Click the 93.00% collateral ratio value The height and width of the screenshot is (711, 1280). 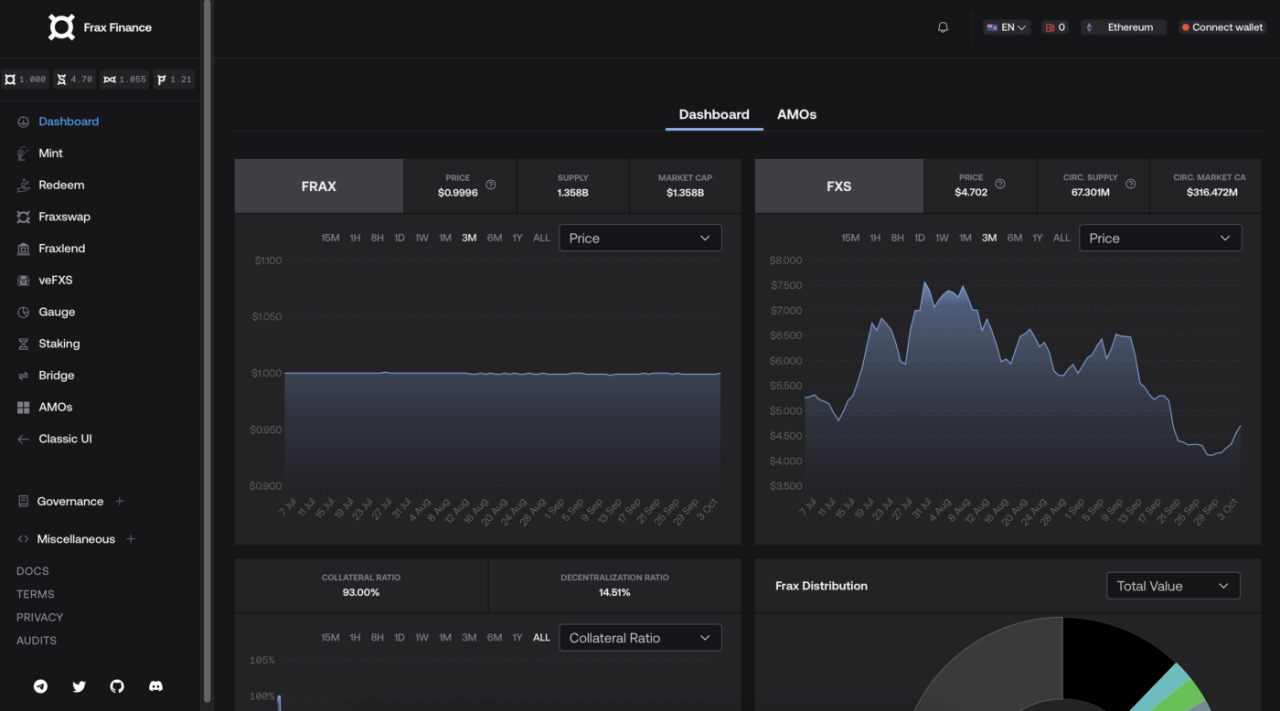[x=361, y=593]
